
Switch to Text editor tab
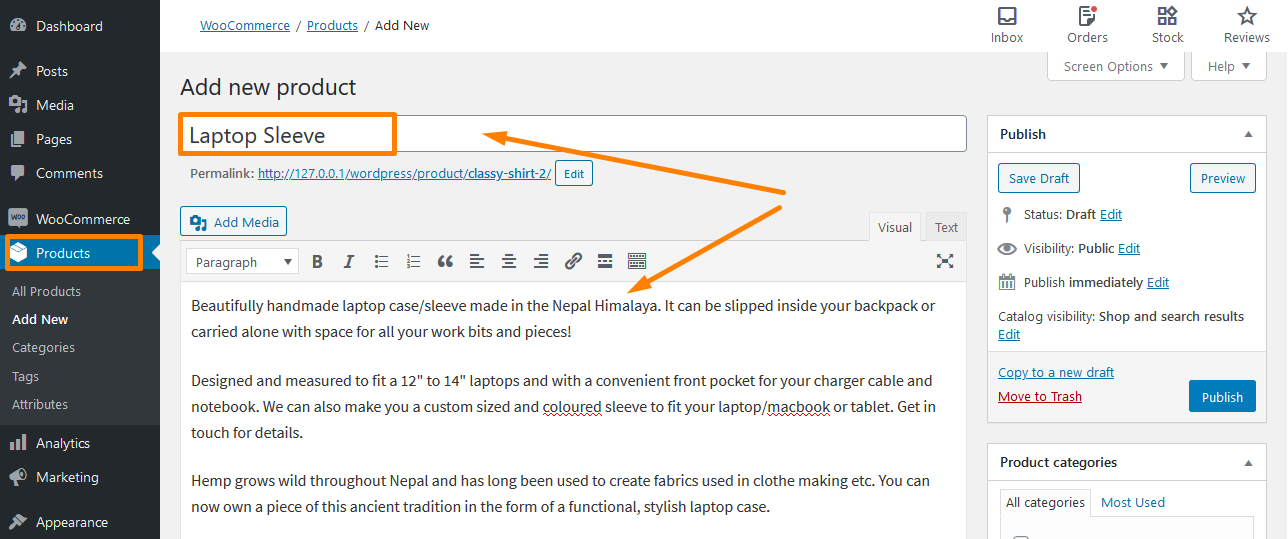946,227
